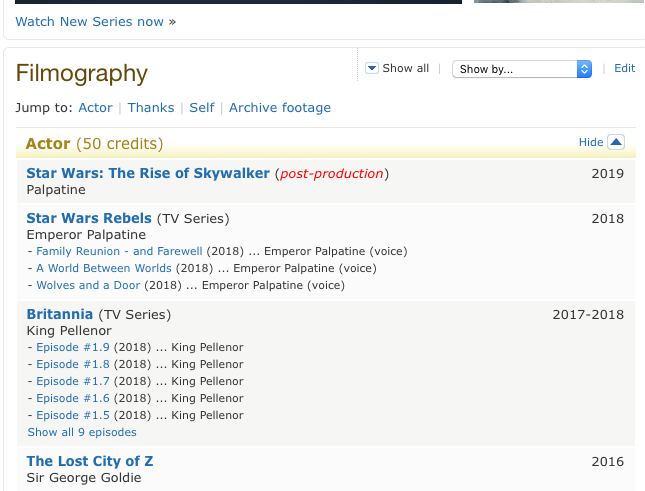Viewport: 645px width, 491px height.
Task: Open episode Wolves and a Door
Action: tap(88, 285)
